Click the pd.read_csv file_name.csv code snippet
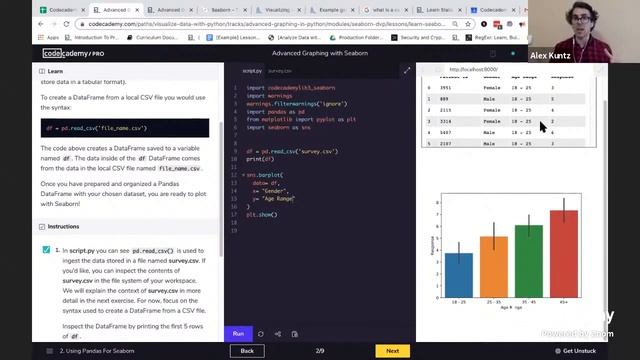 click(x=125, y=128)
